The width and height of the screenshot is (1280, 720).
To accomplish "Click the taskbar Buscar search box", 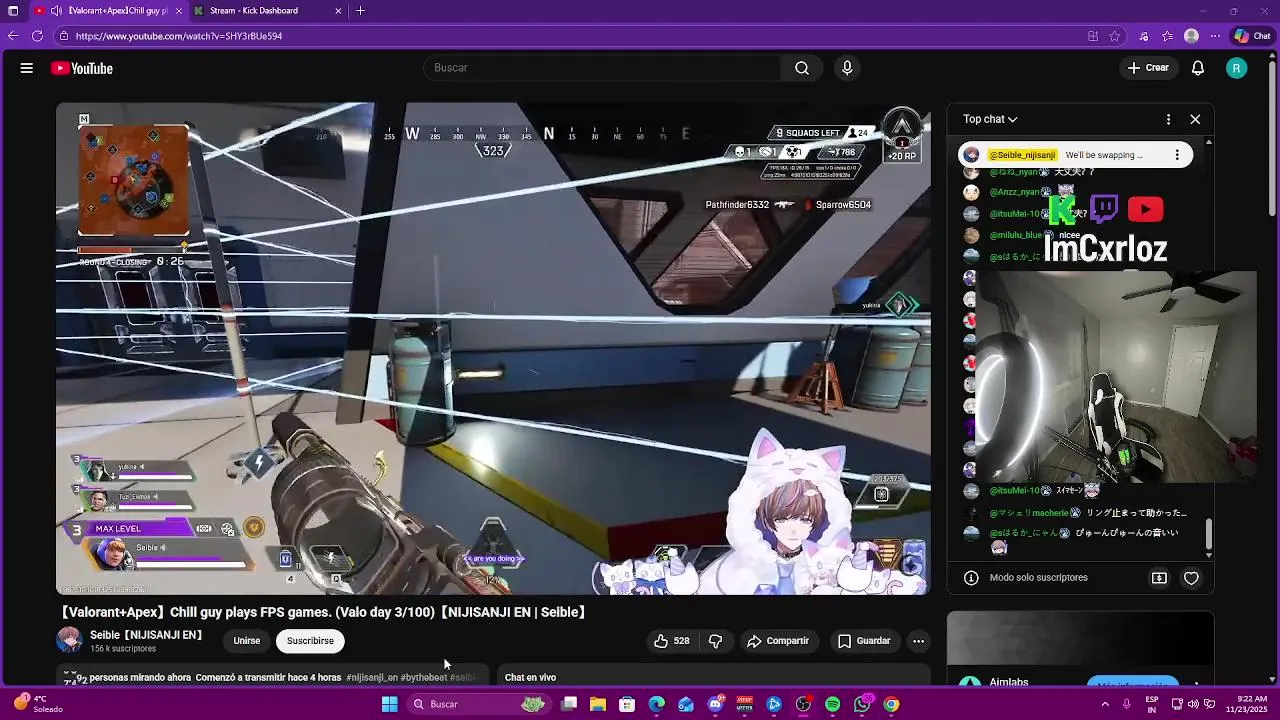I will coord(478,705).
